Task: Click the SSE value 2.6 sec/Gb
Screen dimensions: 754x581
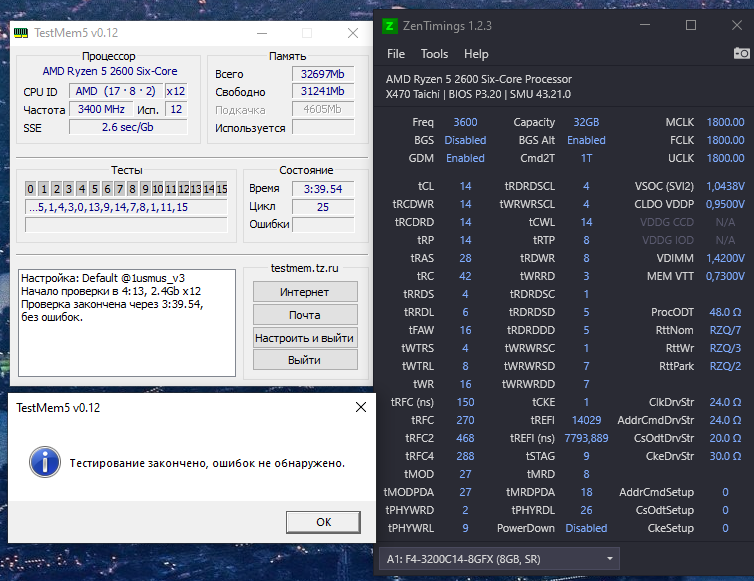Action: (x=128, y=127)
